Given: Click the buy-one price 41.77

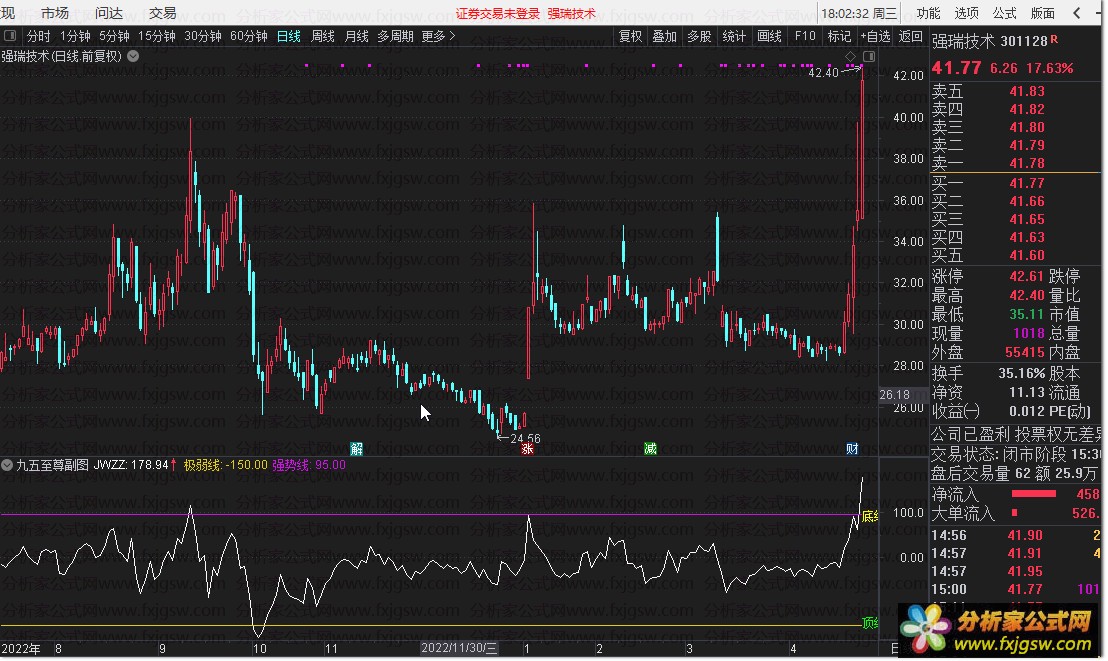Looking at the screenshot, I should pos(1027,184).
